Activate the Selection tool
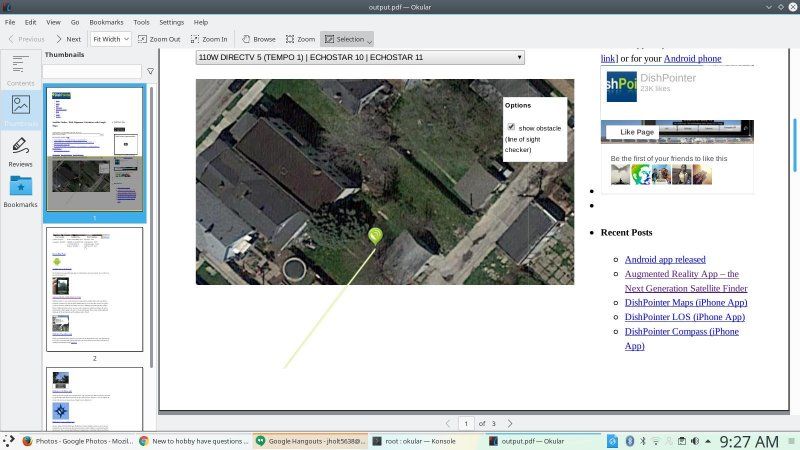The height and width of the screenshot is (450, 800). [x=344, y=39]
